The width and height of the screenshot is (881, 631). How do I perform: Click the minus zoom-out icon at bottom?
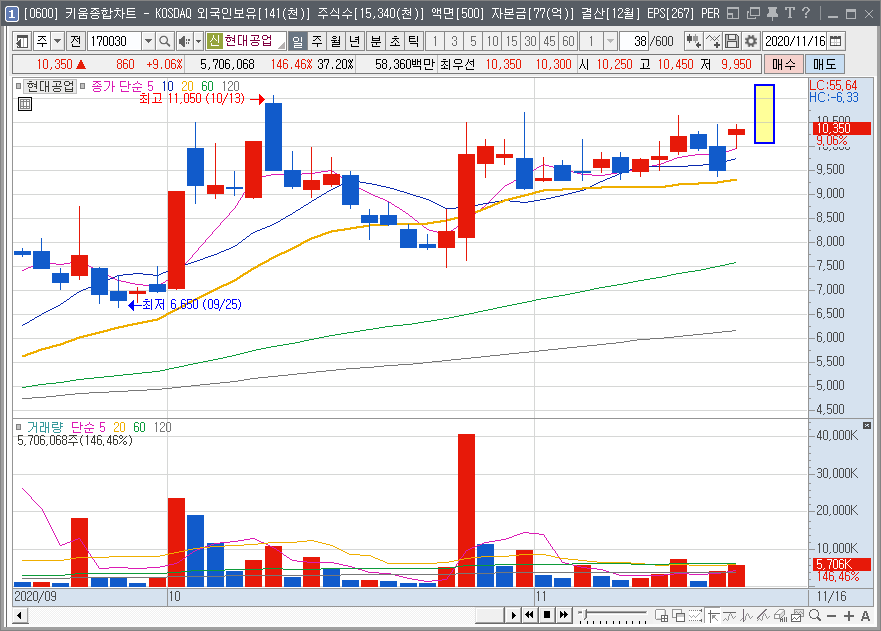[832, 616]
